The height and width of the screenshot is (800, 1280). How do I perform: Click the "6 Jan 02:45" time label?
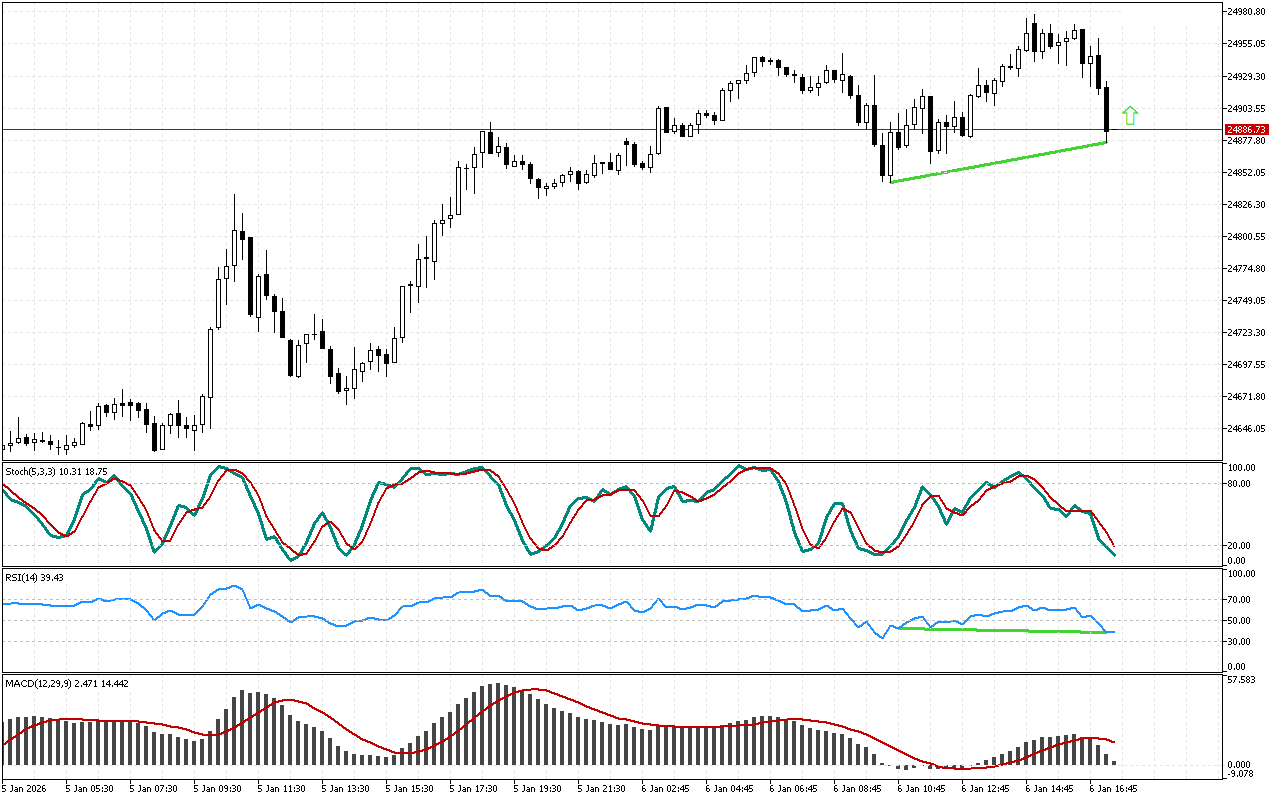(665, 788)
